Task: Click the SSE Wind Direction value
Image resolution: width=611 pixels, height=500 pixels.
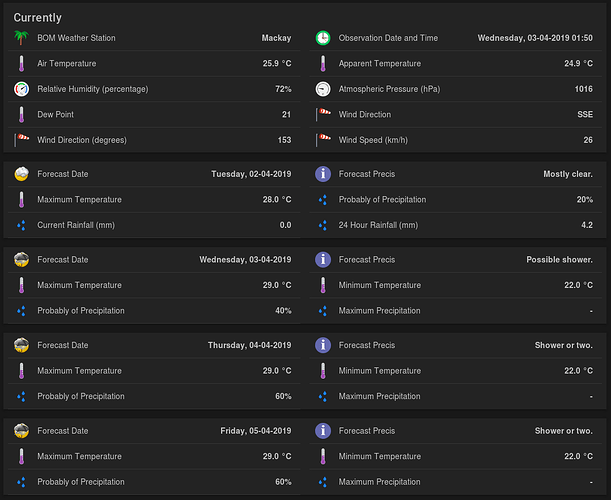Action: [x=585, y=115]
